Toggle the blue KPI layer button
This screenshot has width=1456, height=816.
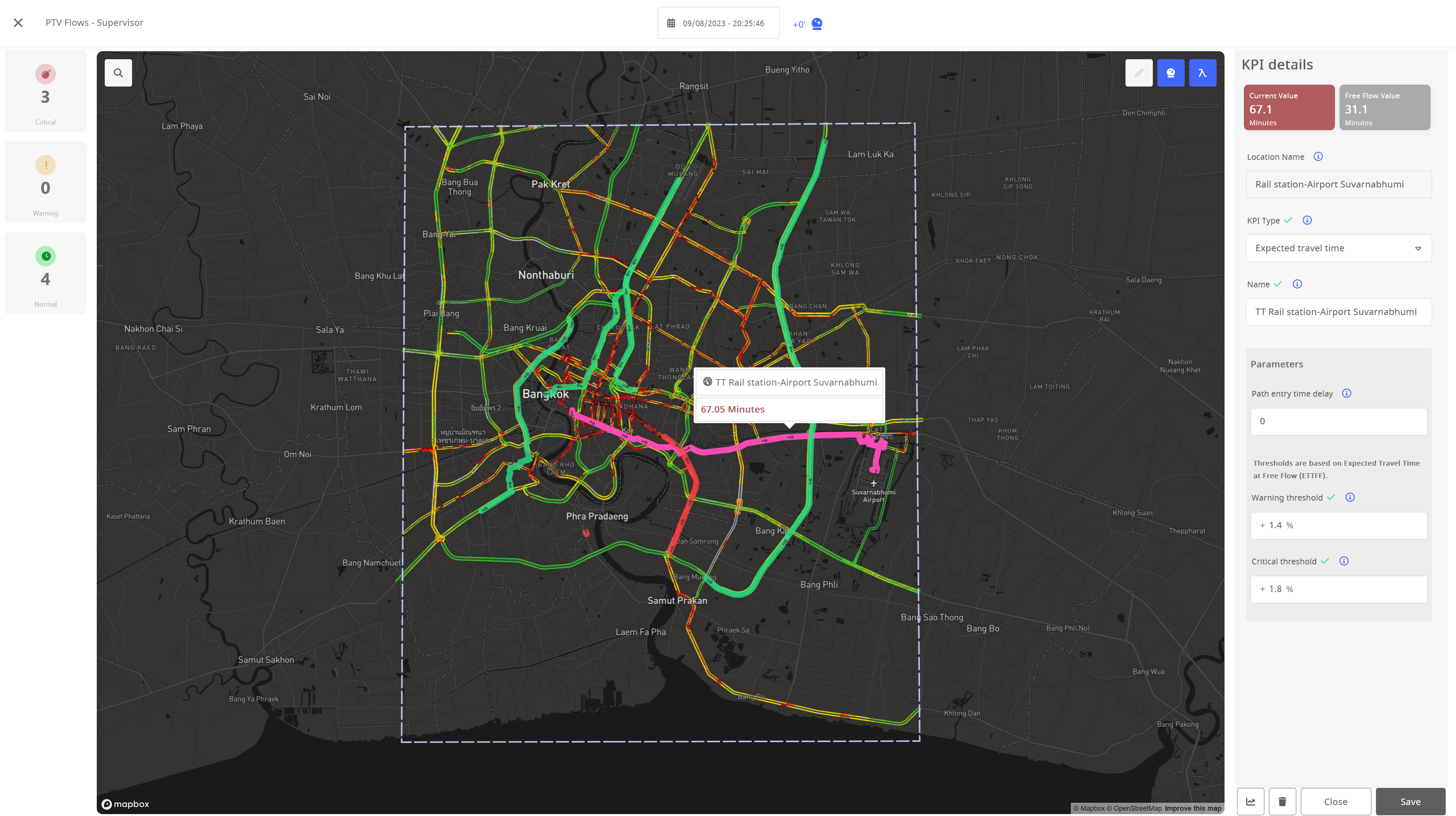(x=1170, y=73)
